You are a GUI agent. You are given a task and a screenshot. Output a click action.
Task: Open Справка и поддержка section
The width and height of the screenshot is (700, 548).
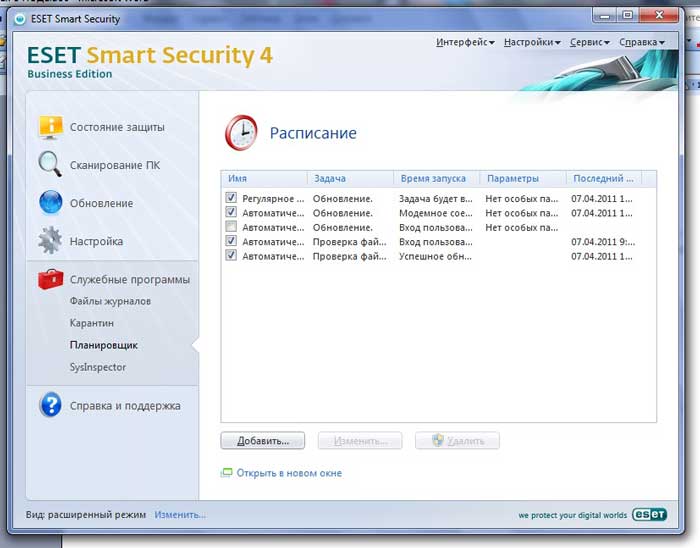coord(125,406)
